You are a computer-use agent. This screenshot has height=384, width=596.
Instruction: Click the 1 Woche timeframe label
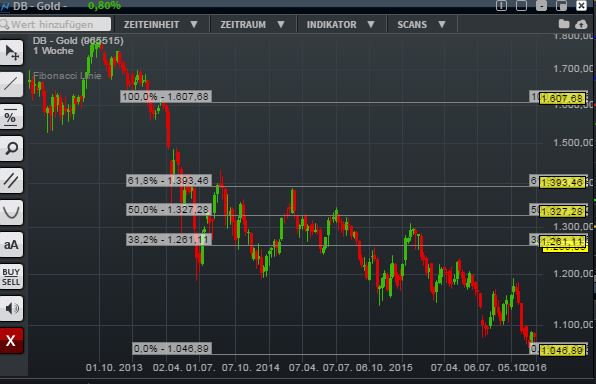53,51
